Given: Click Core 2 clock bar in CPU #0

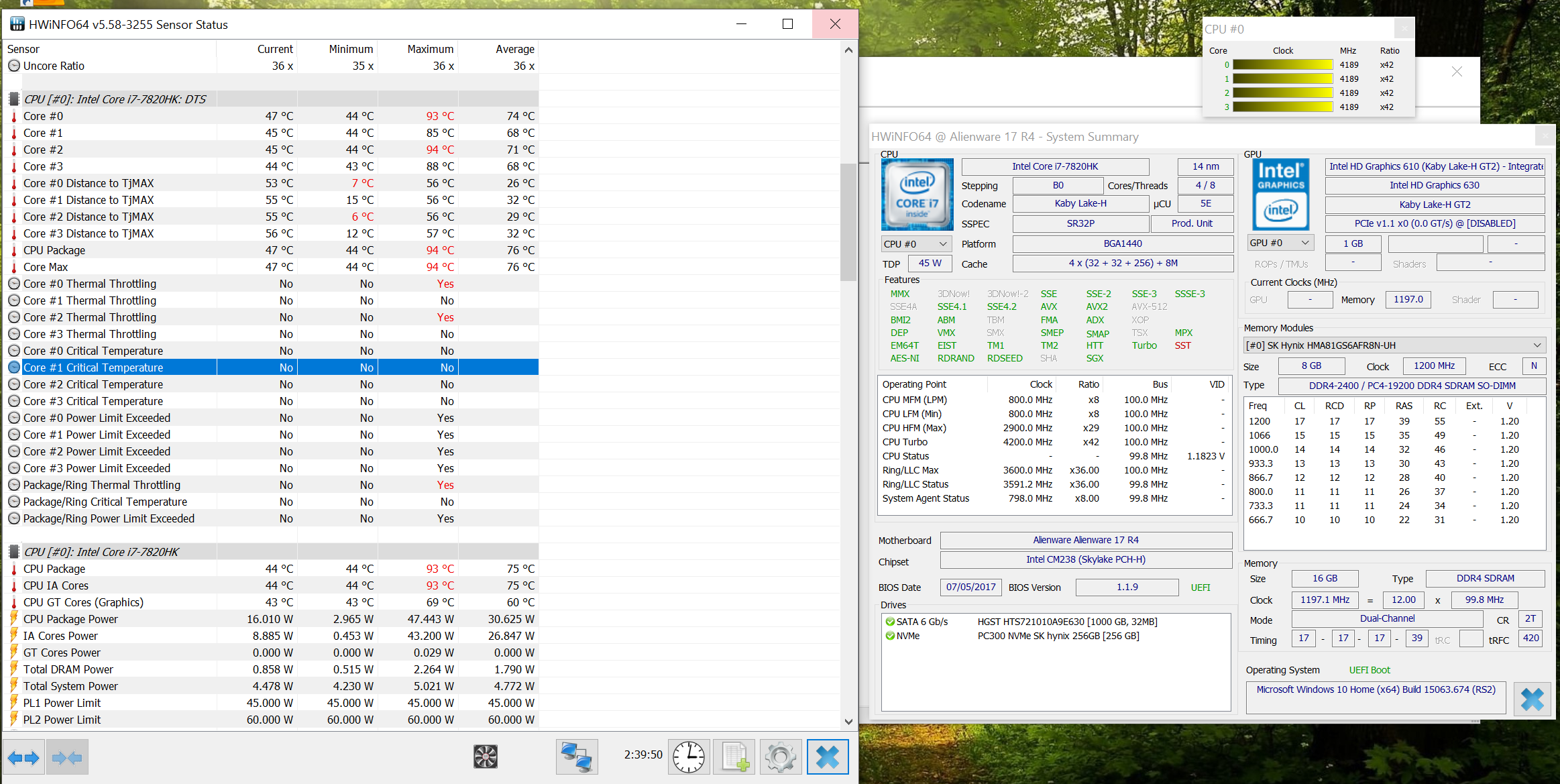Looking at the screenshot, I should coord(1282,93).
